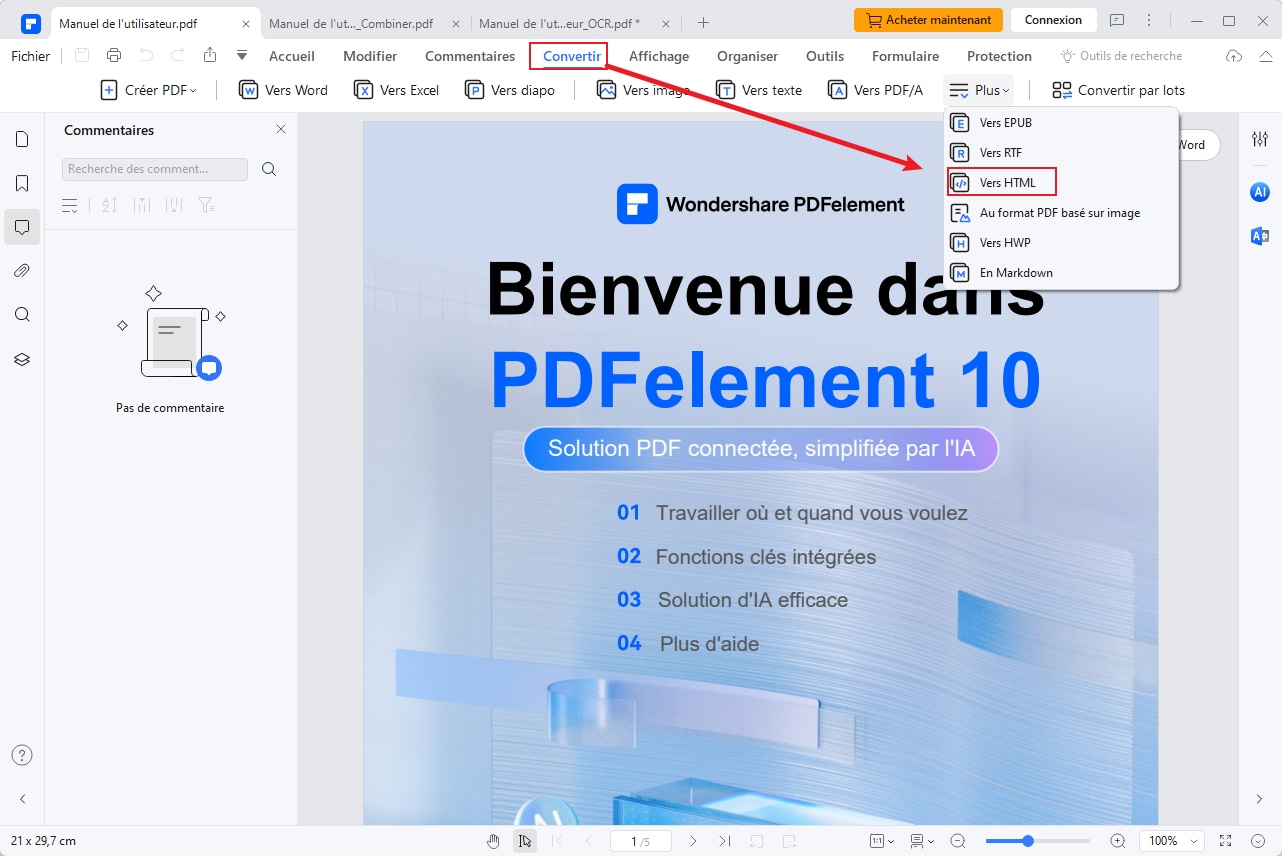This screenshot has width=1282, height=856.
Task: Switch to Manuel de l'ut...eur_OCR.pdf tab
Action: 560,22
